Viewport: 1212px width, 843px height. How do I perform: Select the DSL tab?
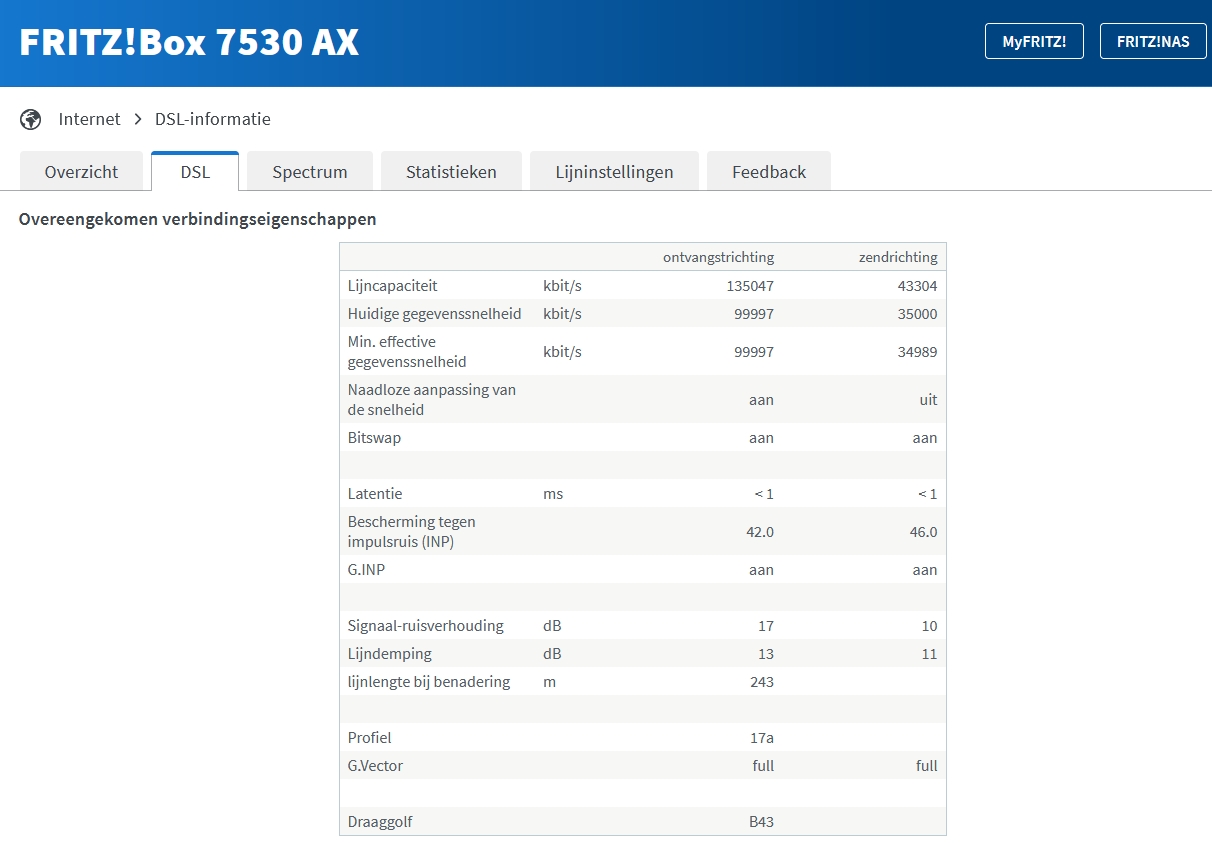195,172
